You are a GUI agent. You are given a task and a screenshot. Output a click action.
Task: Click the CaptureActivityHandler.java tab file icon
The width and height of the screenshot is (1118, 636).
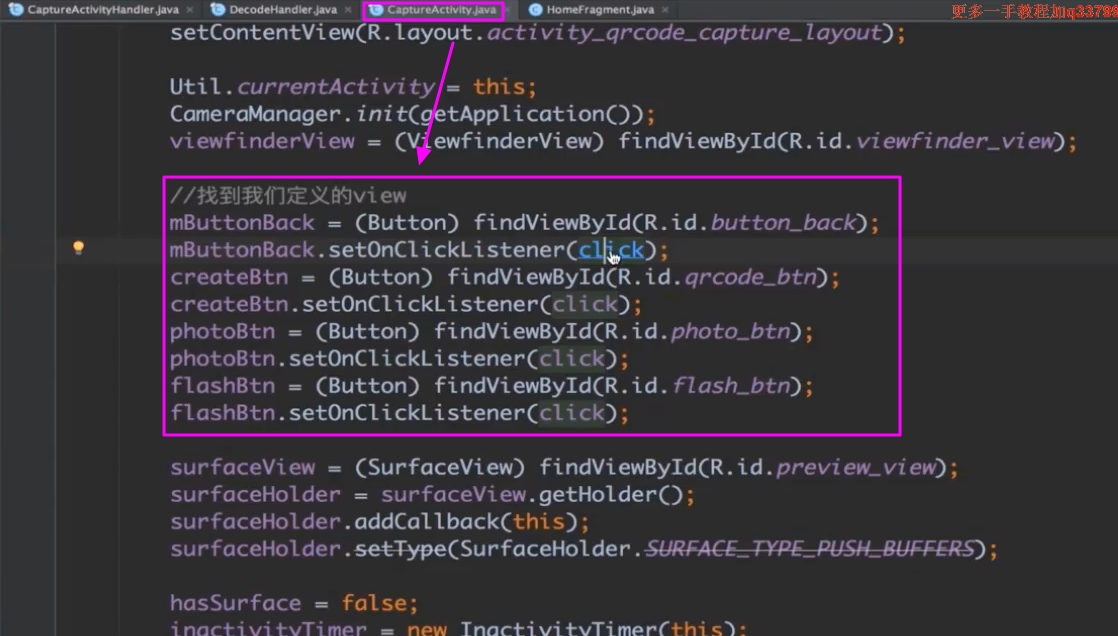pyautogui.click(x=16, y=9)
